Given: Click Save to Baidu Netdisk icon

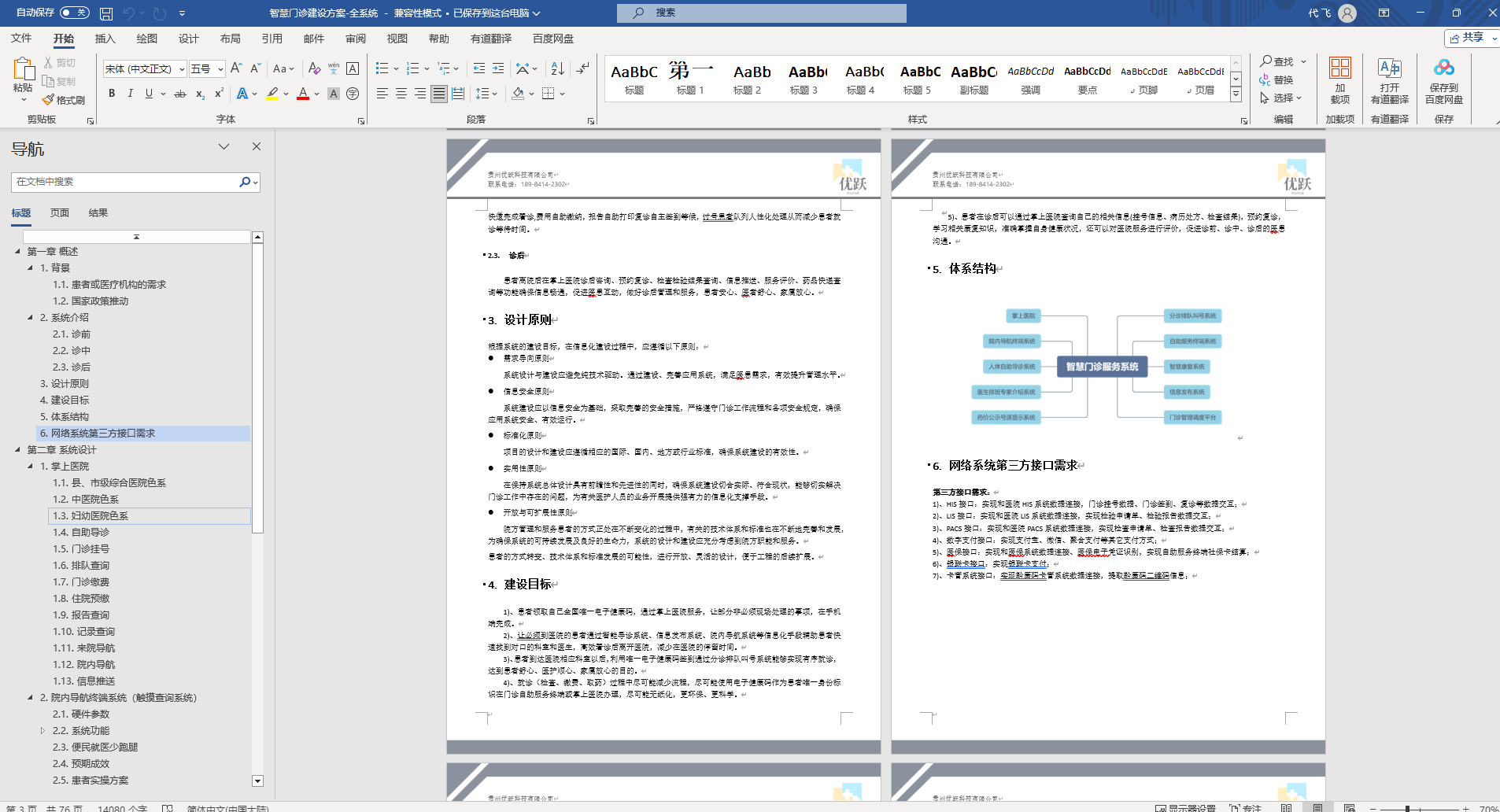Looking at the screenshot, I should [x=1444, y=81].
